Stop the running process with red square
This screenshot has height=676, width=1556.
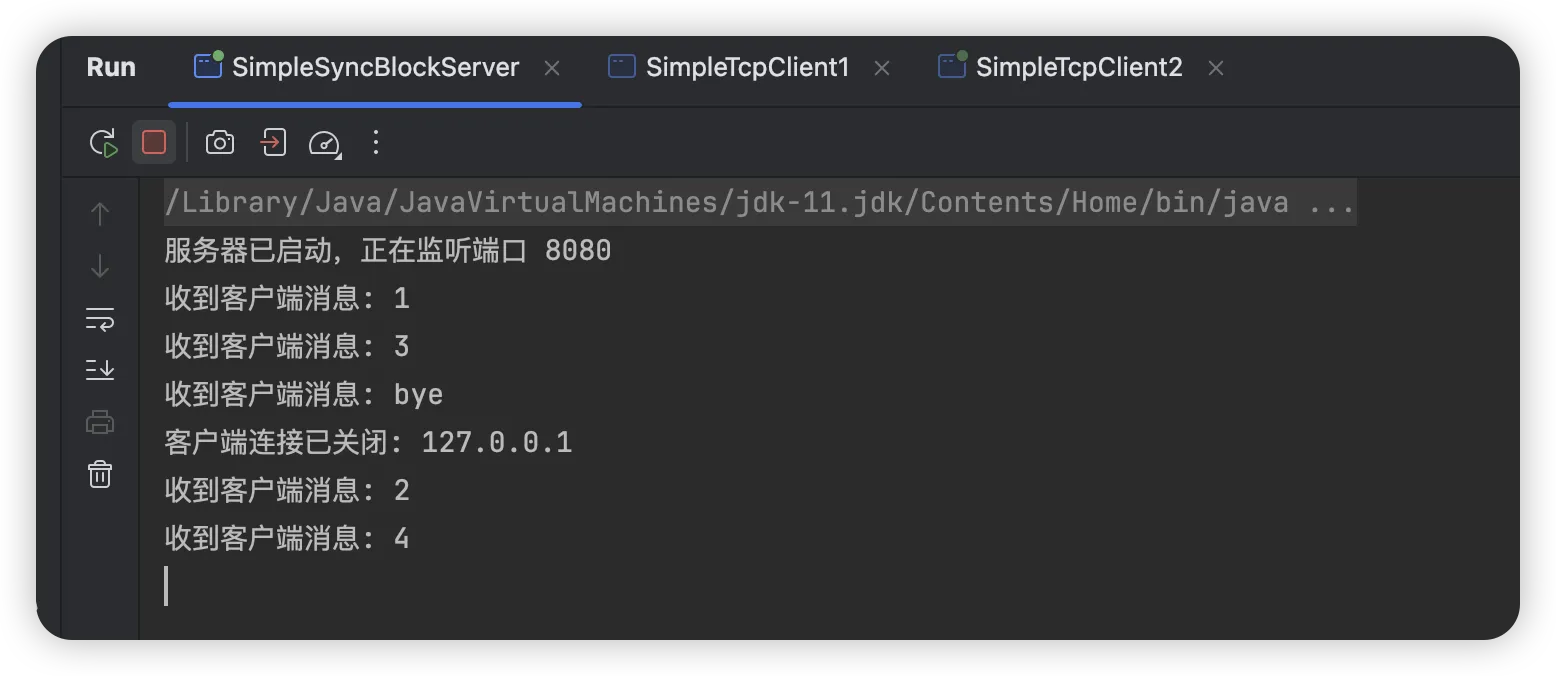pos(154,143)
